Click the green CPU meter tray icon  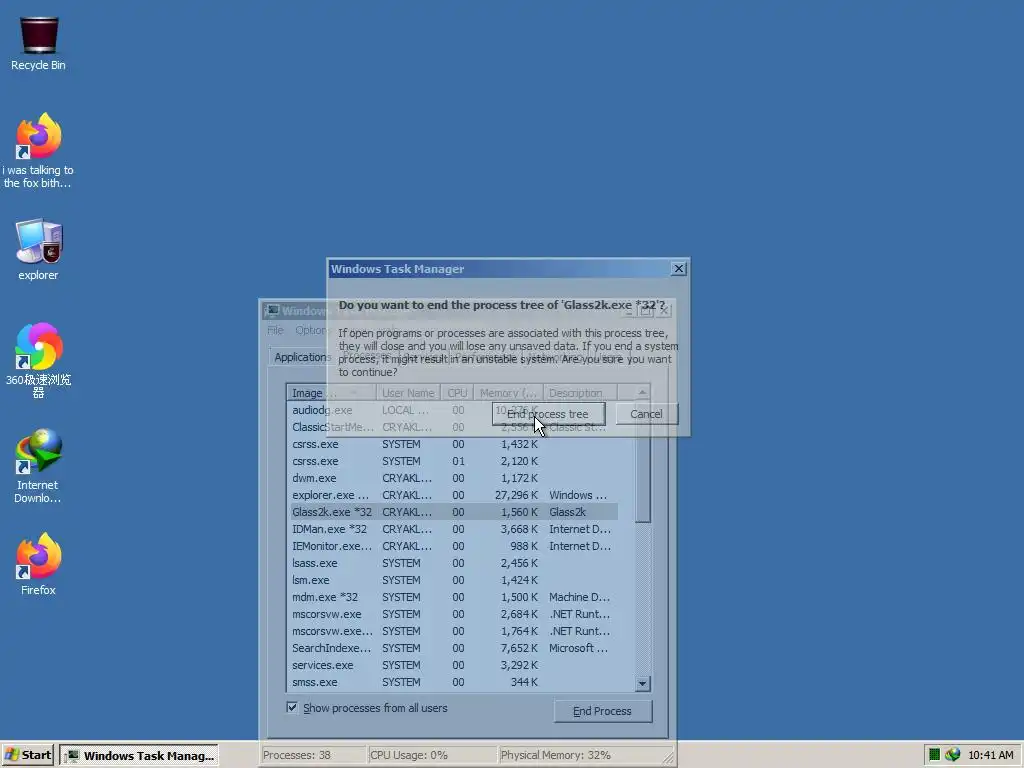[935, 755]
